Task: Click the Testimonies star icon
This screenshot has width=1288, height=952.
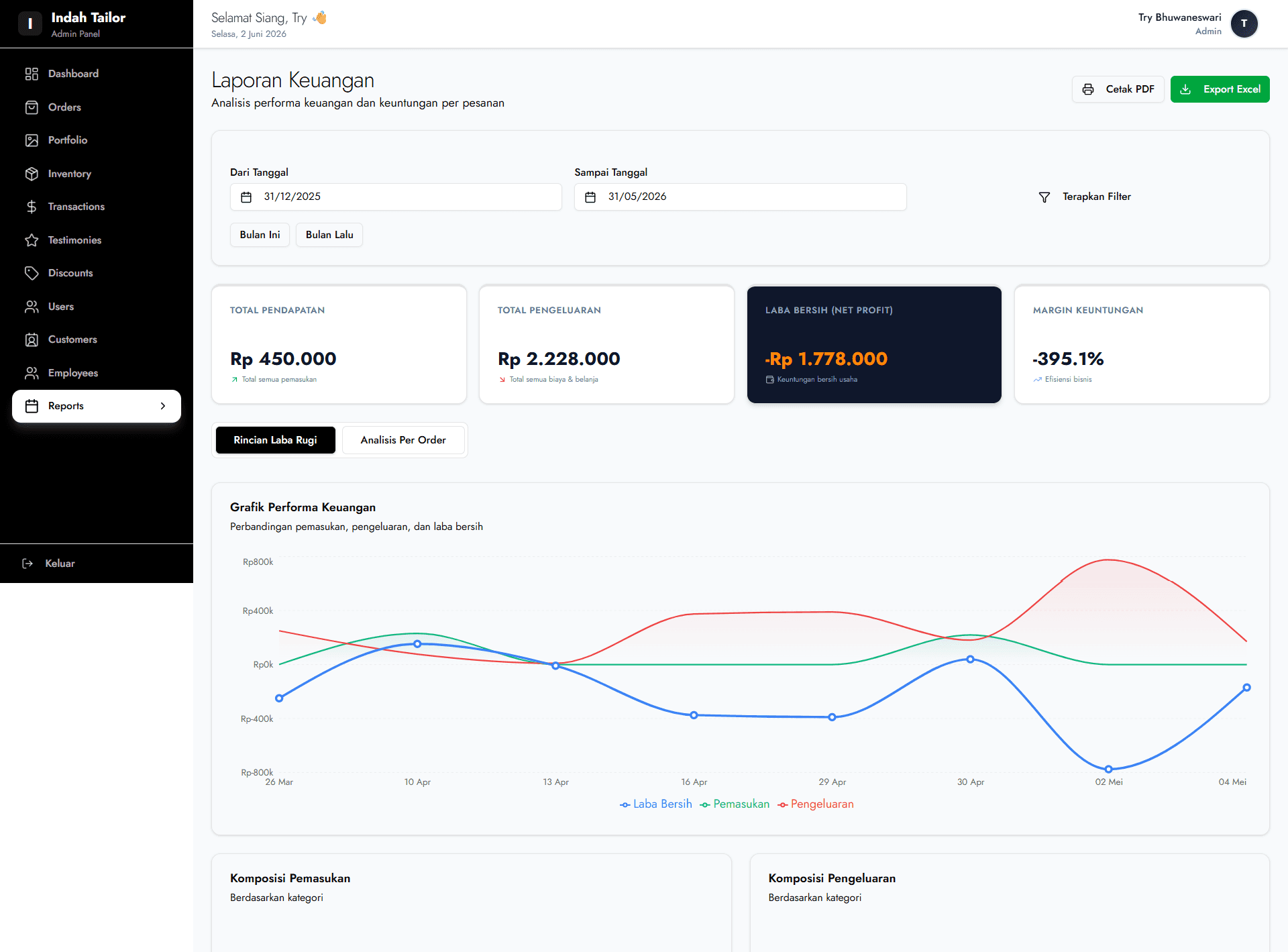Action: tap(32, 240)
